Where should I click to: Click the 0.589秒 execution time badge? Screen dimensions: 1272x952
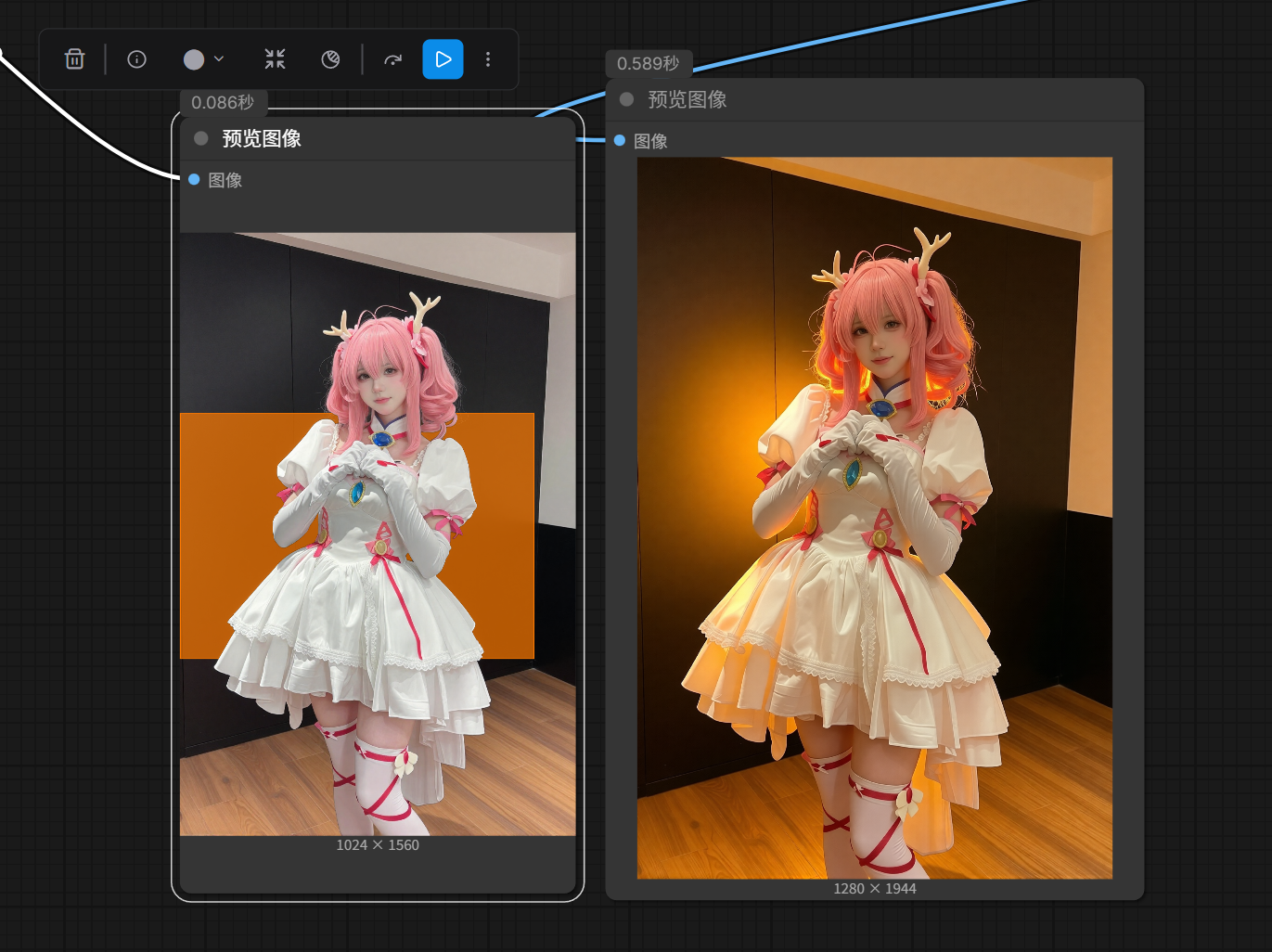[649, 63]
